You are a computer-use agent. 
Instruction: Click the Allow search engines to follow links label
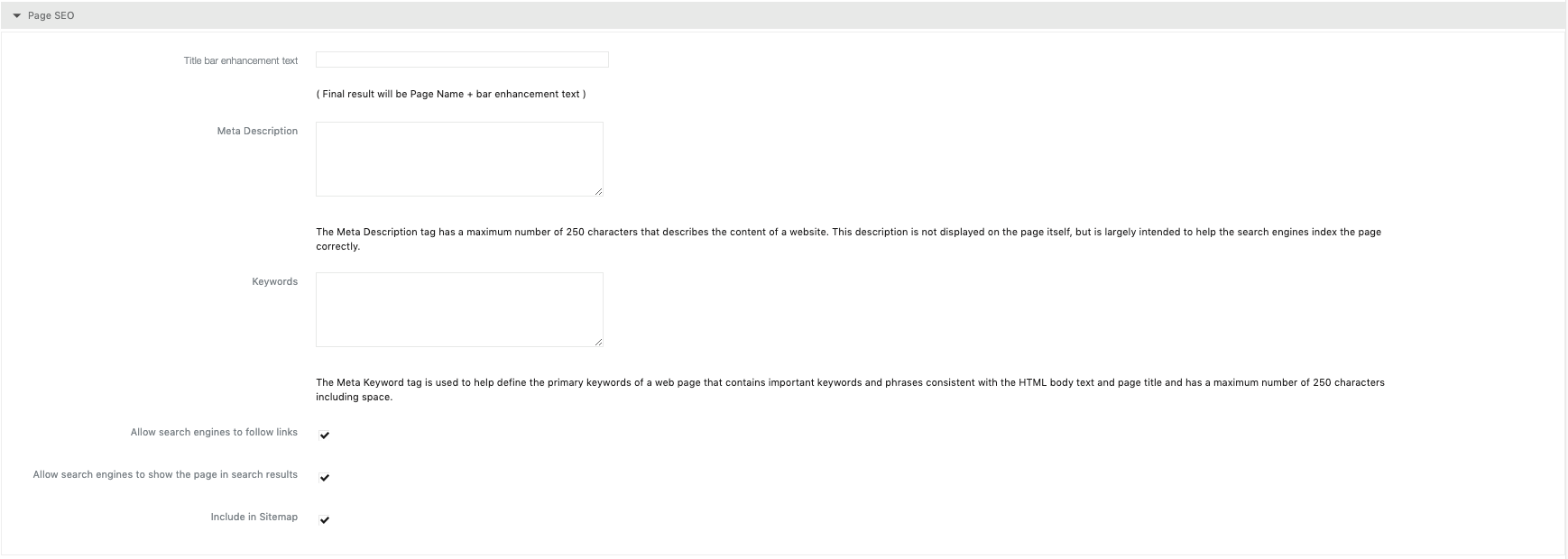(214, 432)
